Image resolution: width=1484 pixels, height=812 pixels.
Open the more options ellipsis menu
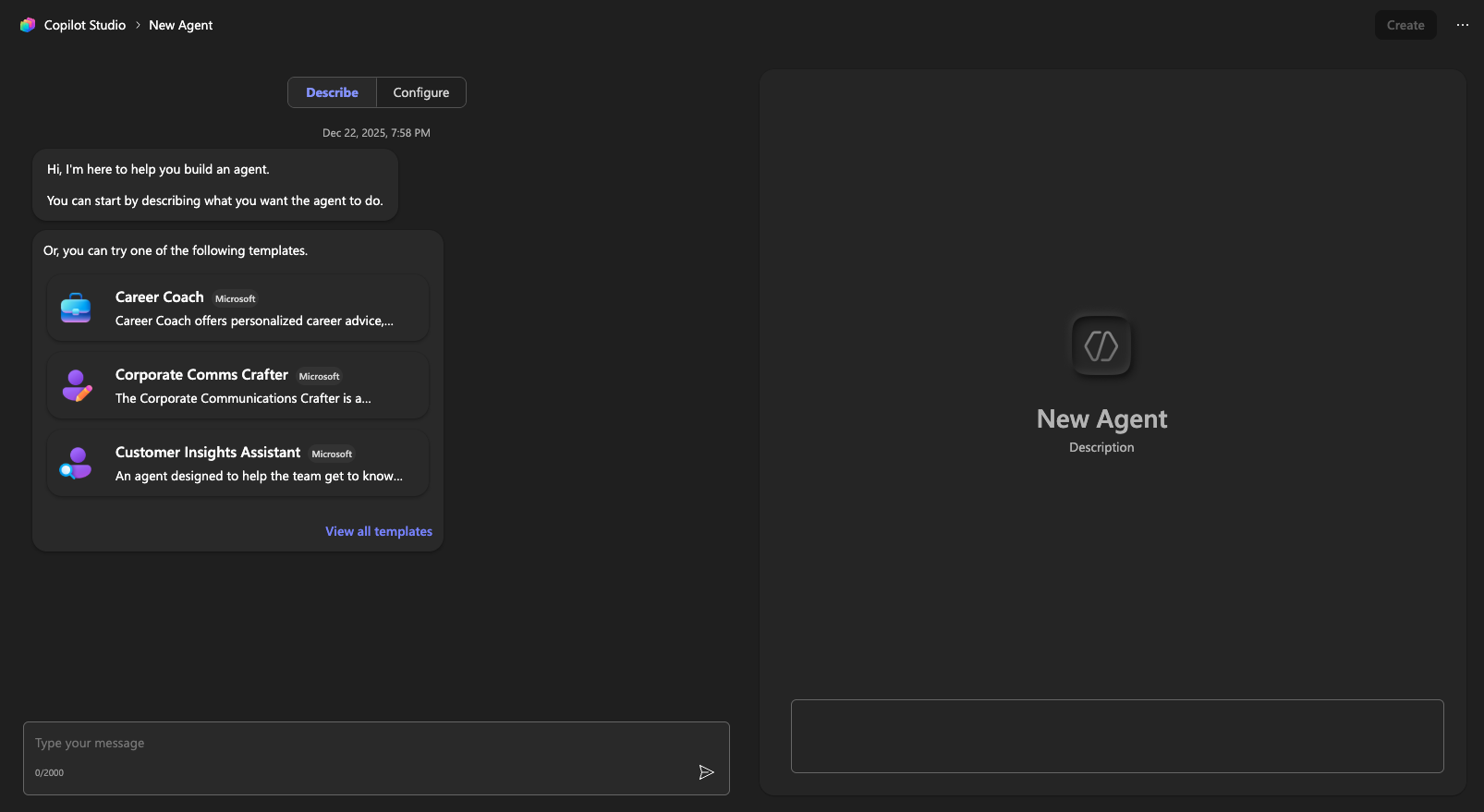tap(1463, 25)
